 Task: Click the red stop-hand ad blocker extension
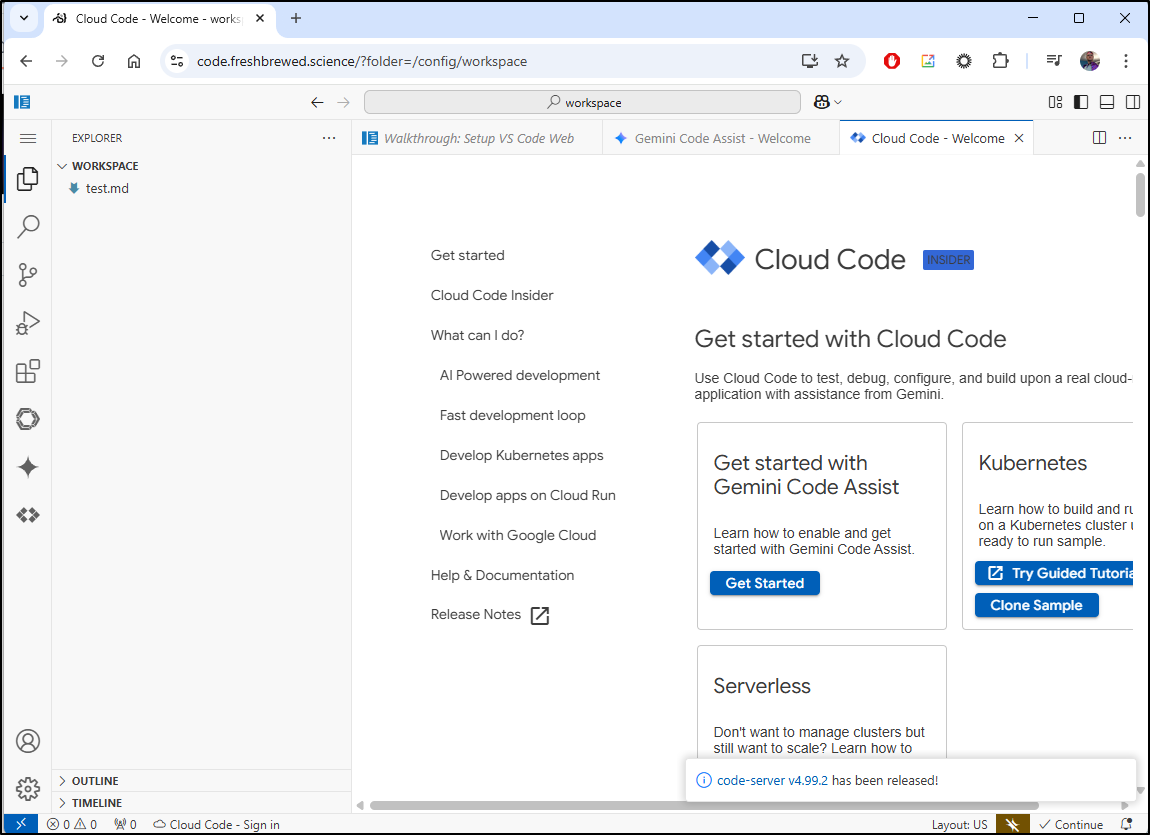pyautogui.click(x=892, y=62)
